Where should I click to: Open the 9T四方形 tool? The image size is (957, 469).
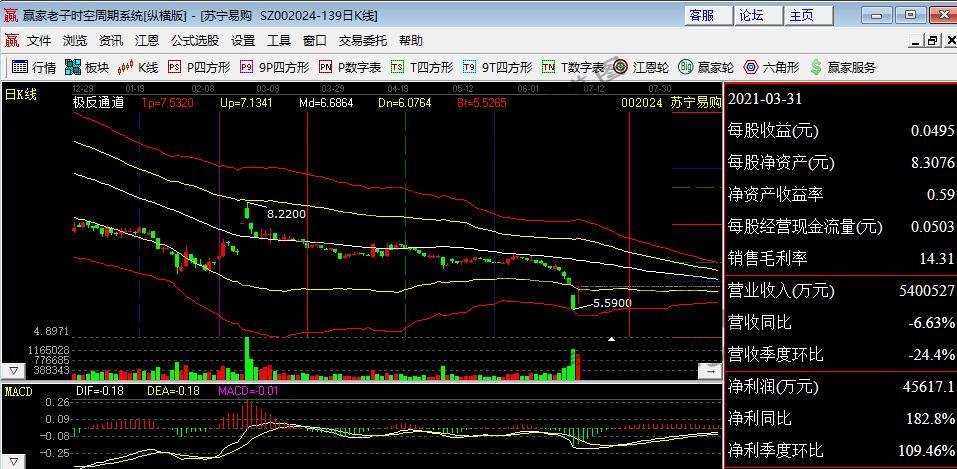pyautogui.click(x=497, y=67)
